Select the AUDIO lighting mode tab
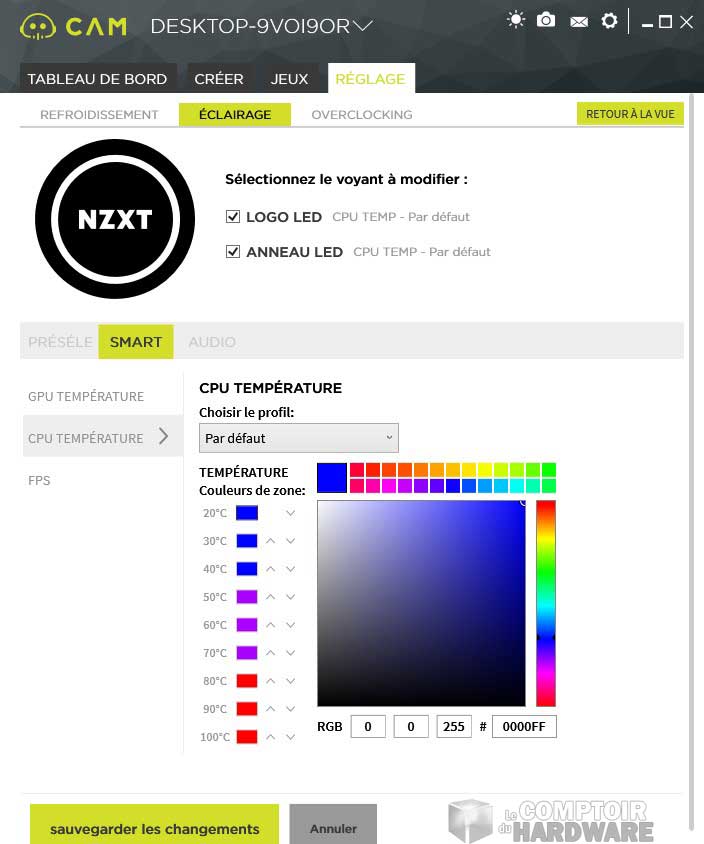This screenshot has width=704, height=844. tap(212, 342)
